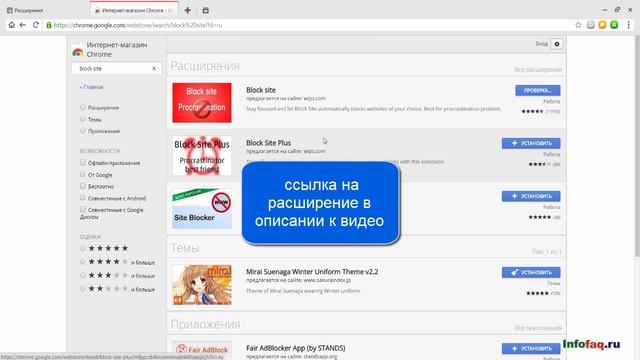The width and height of the screenshot is (640, 360).
Task: Select the Расширения radio filter
Action: (83, 107)
